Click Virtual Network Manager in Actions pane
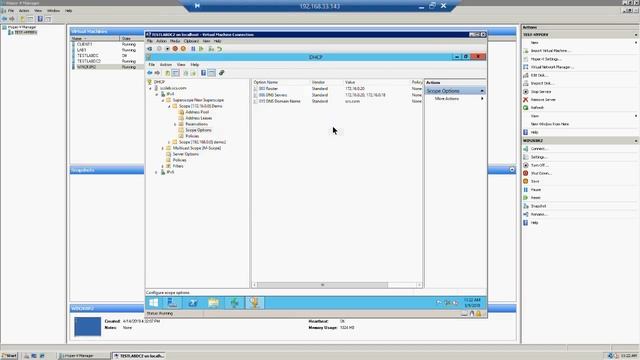 [552, 67]
